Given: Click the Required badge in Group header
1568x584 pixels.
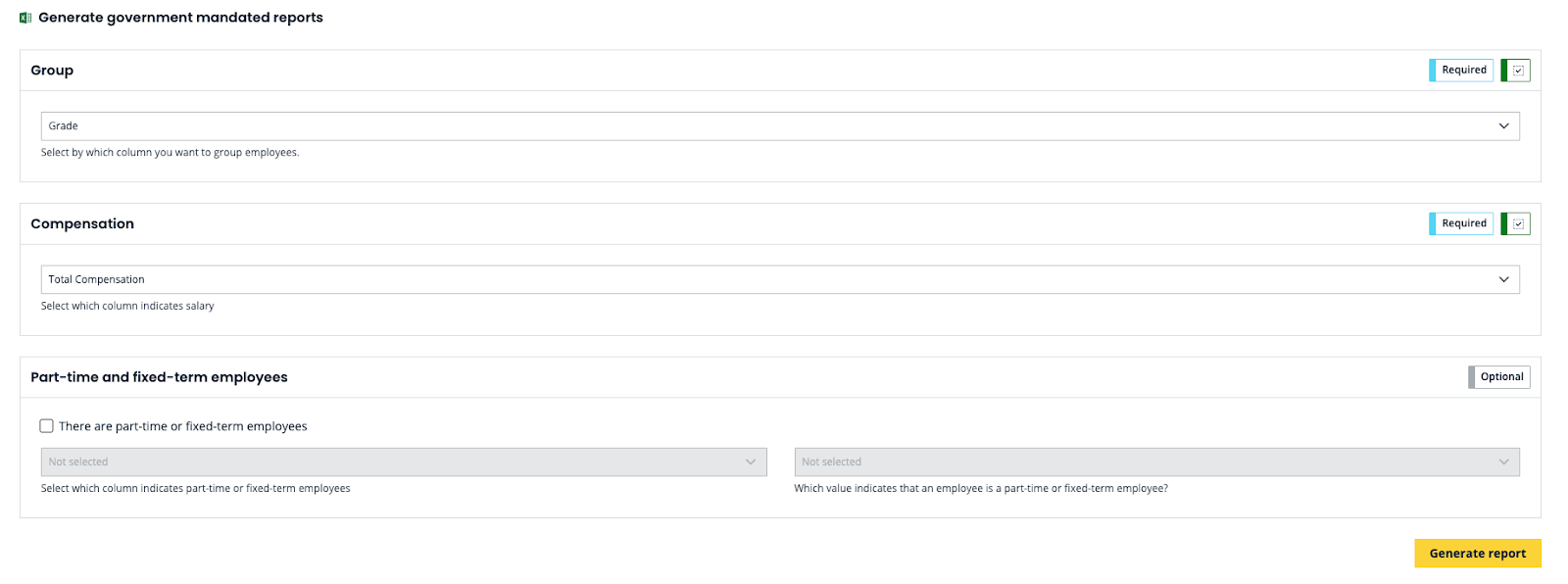Looking at the screenshot, I should coord(1462,71).
